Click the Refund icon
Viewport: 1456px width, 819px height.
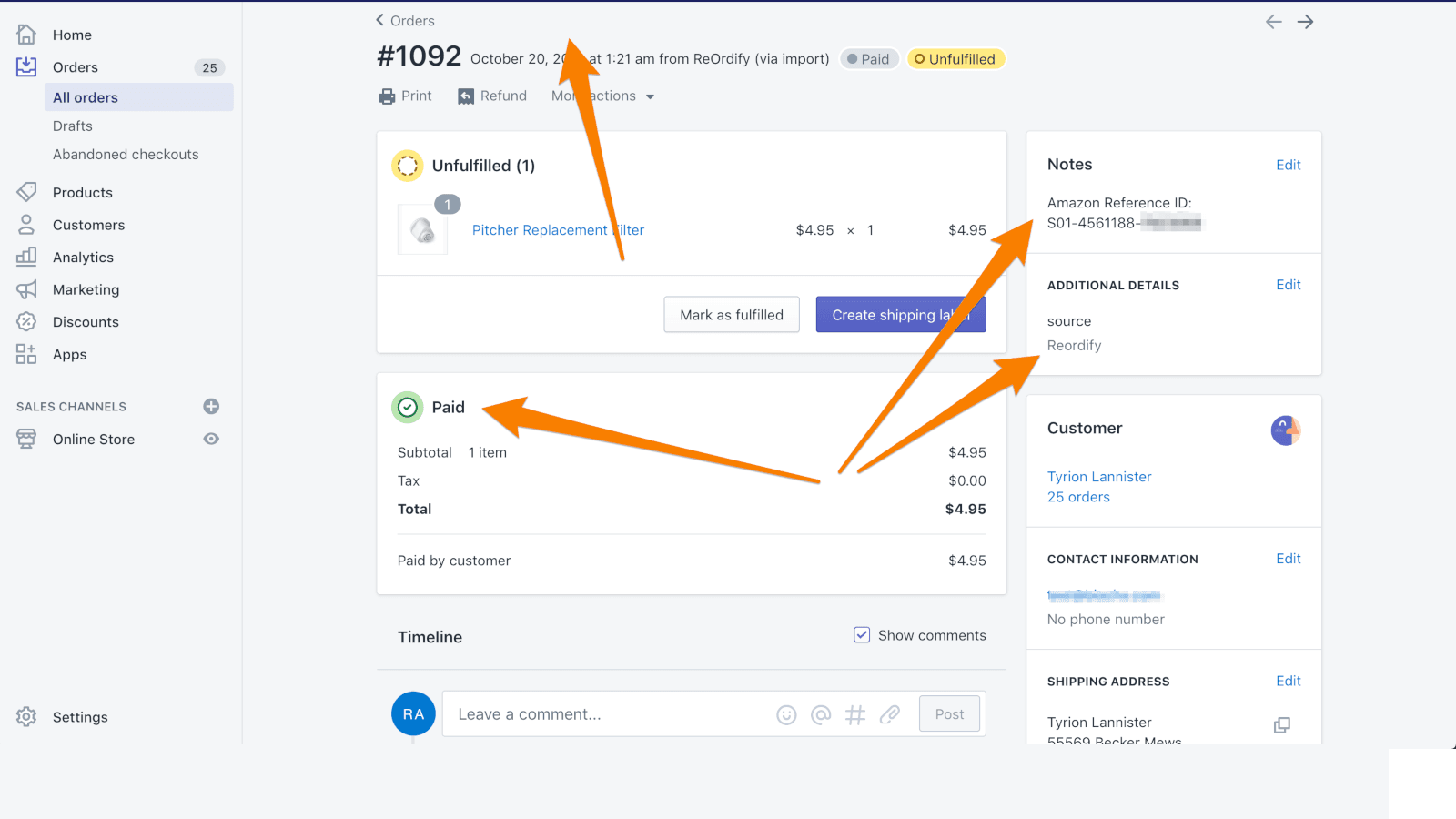pos(465,96)
